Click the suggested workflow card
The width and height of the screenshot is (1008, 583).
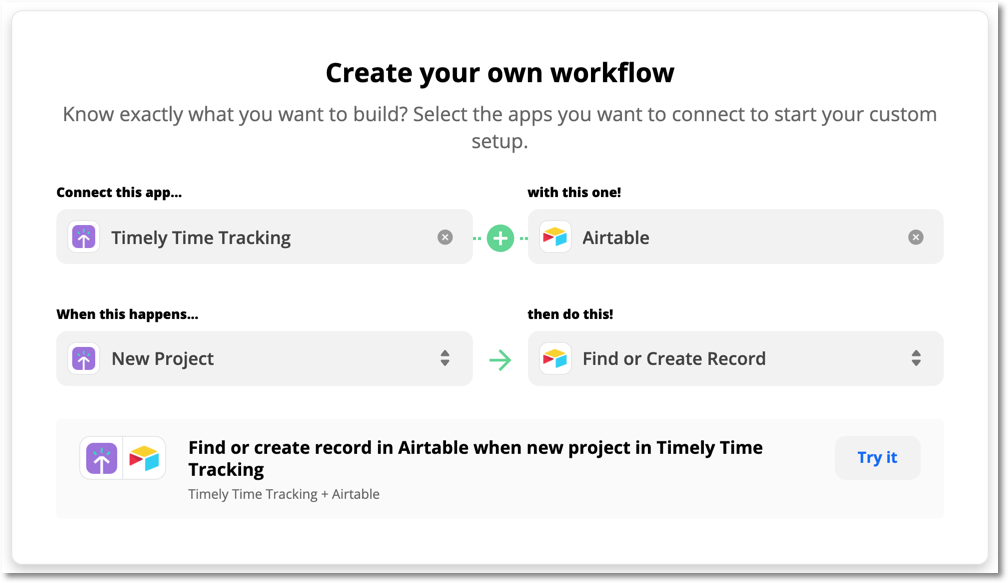500,470
